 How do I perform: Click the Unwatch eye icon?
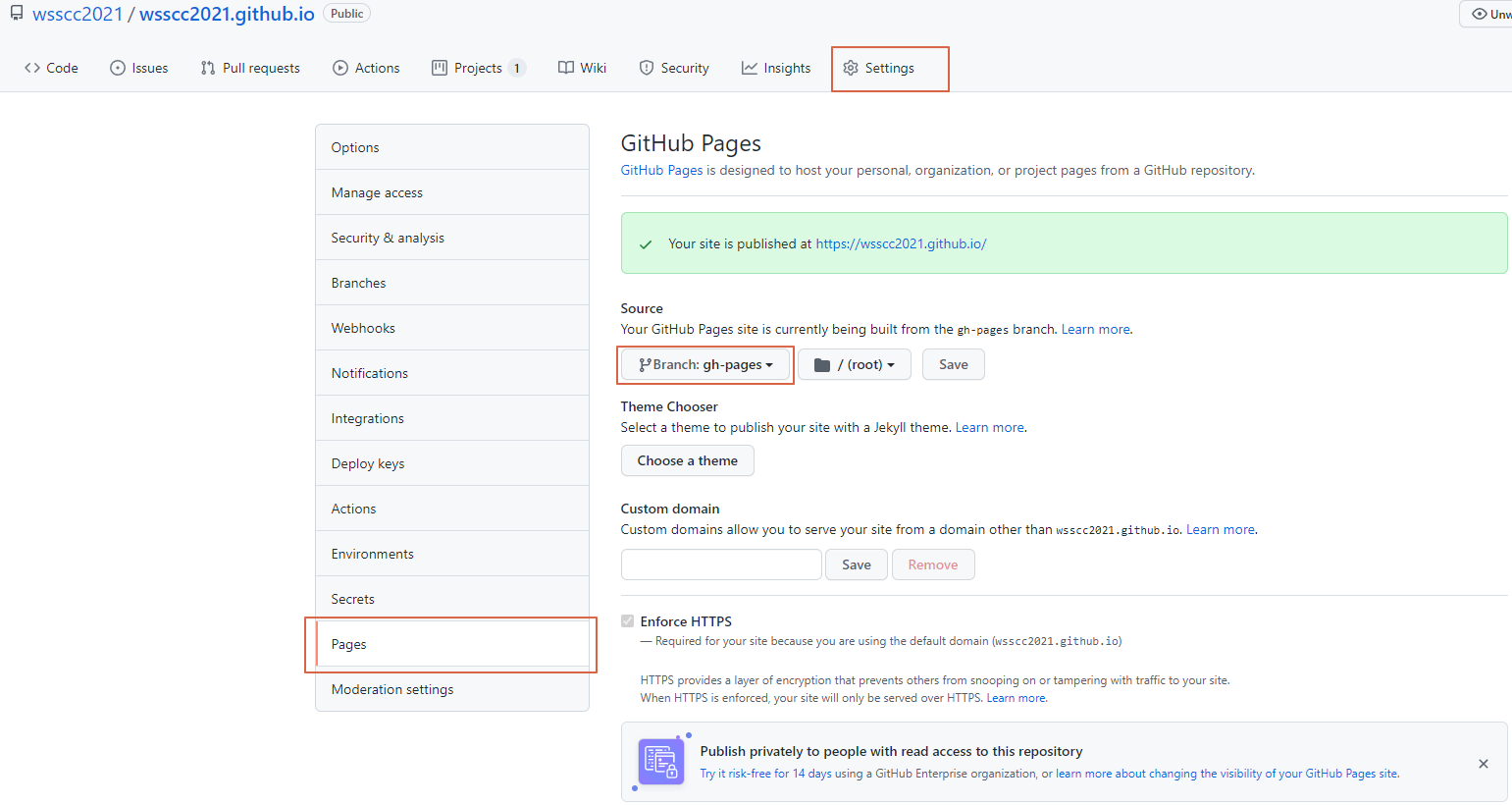(1482, 14)
